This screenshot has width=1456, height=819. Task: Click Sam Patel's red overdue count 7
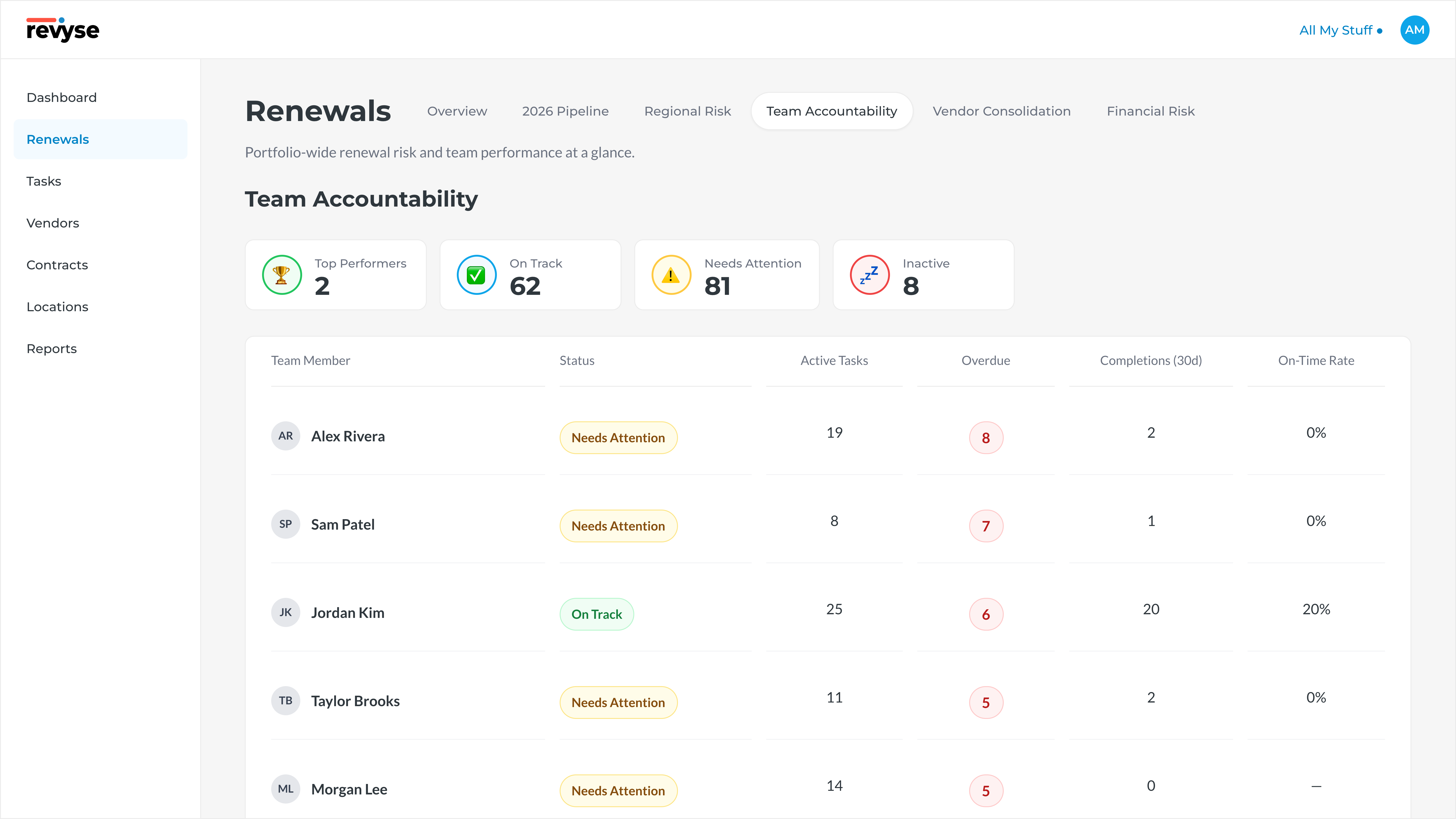click(986, 526)
